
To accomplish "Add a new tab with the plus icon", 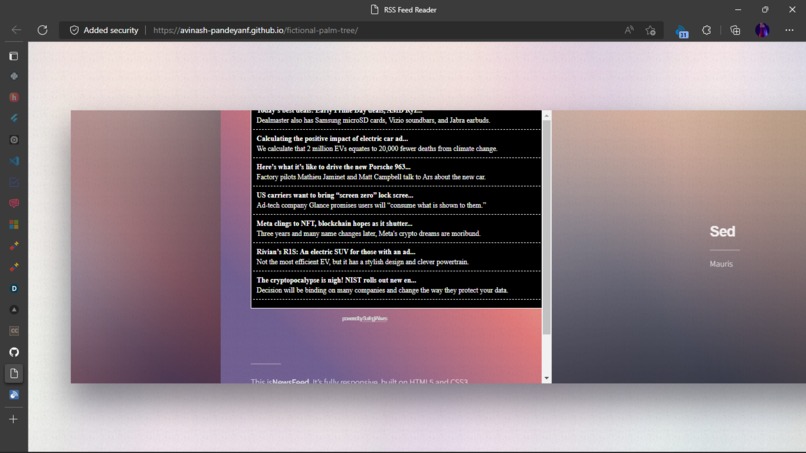I will [13, 419].
